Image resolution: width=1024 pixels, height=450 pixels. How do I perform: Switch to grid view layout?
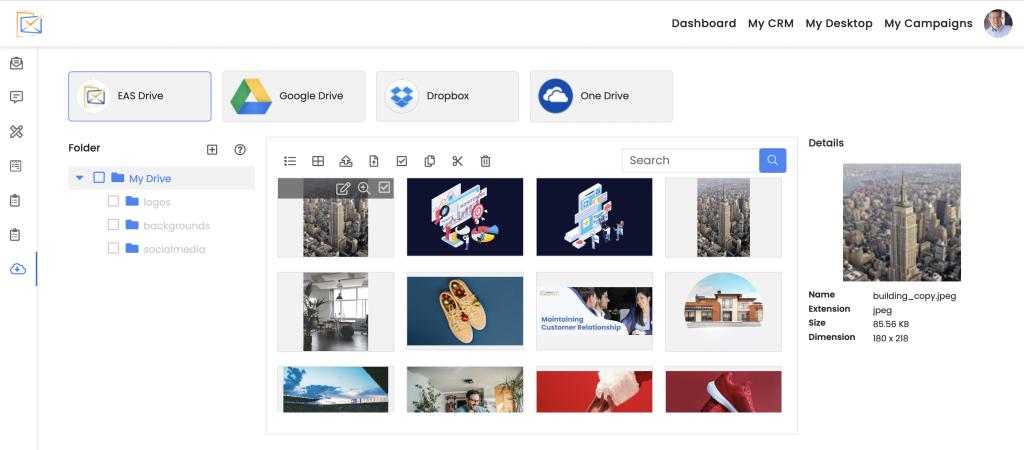click(318, 161)
